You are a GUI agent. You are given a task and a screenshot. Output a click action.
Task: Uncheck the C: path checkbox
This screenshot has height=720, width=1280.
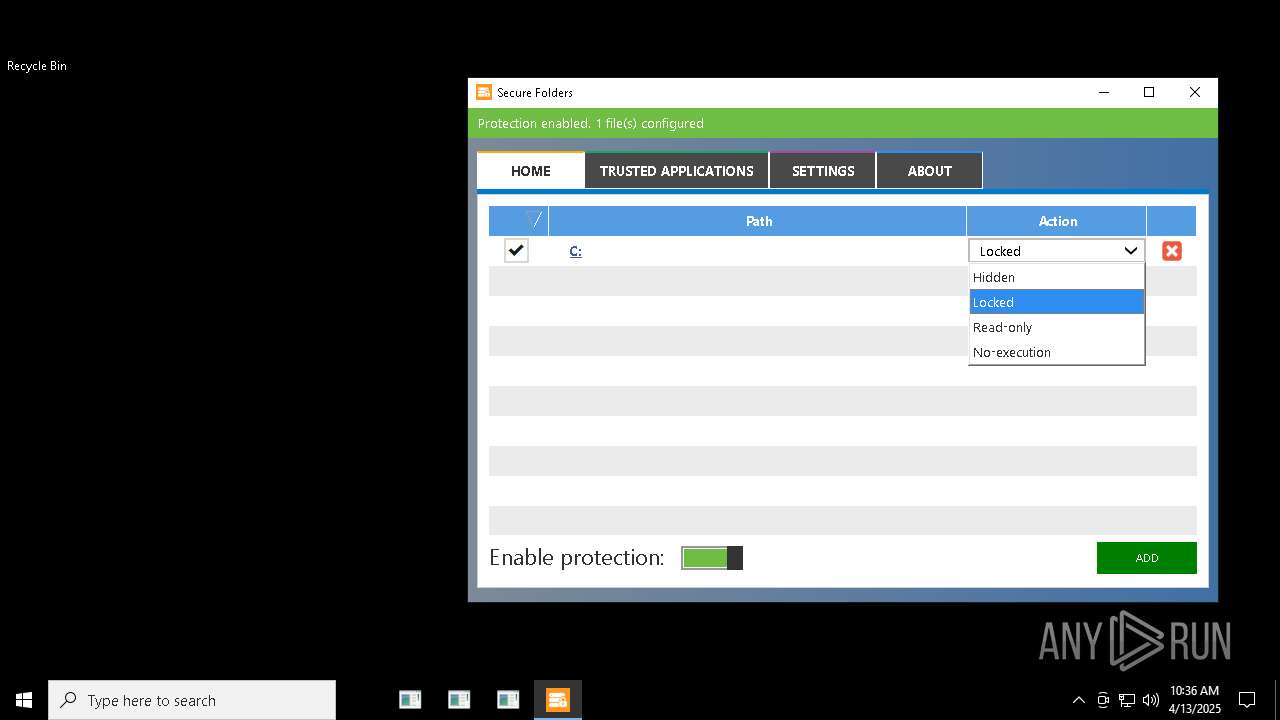click(516, 251)
